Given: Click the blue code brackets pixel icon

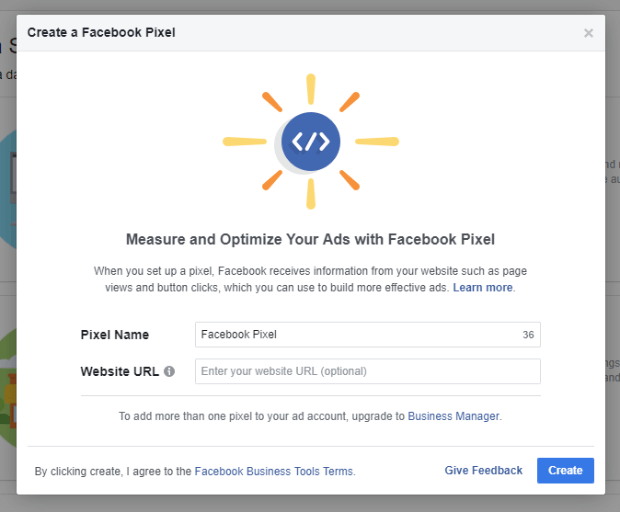Looking at the screenshot, I should click(x=311, y=142).
